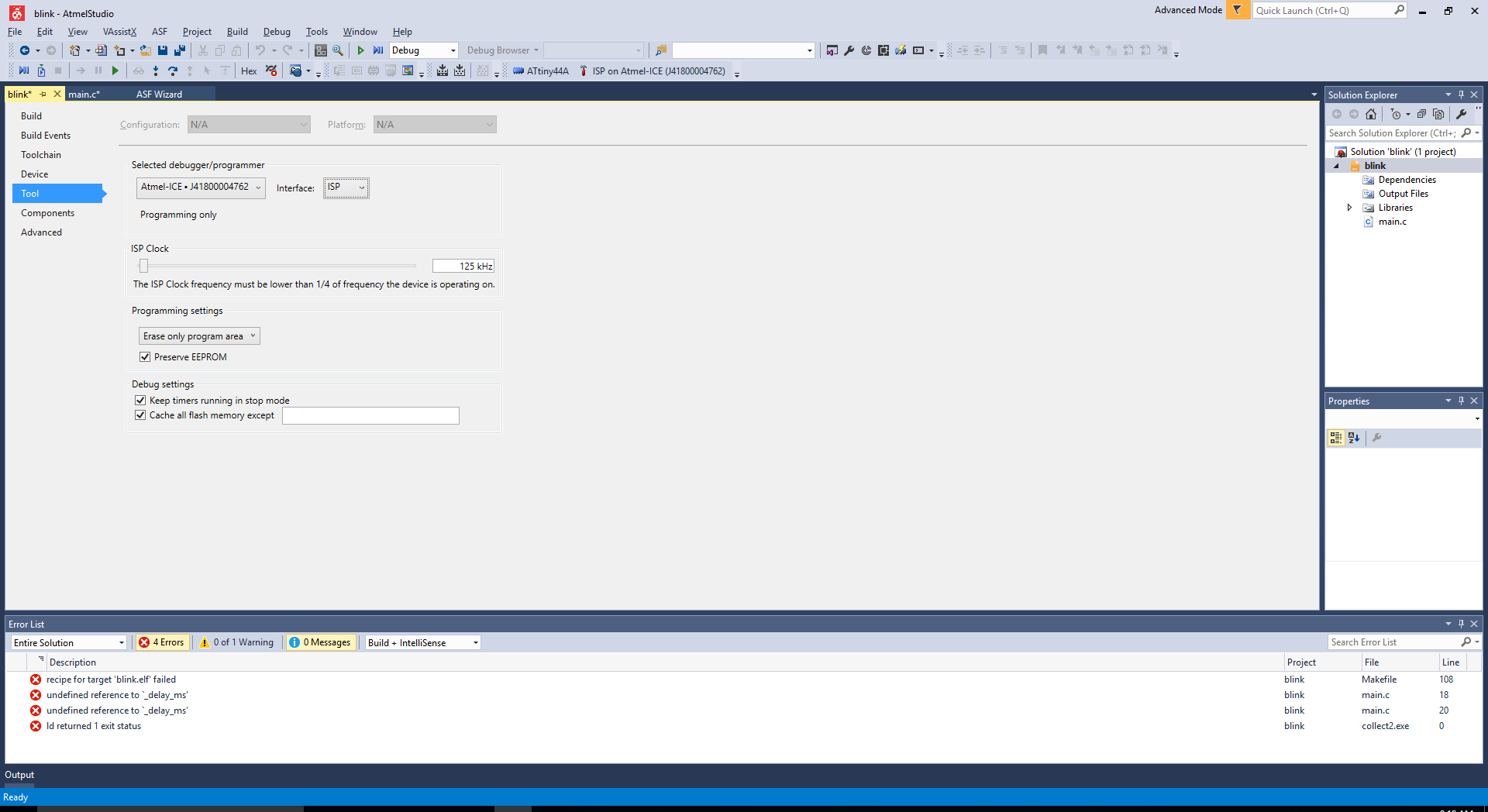Click the Open File folder icon
Viewport: 1488px width, 812px height.
pos(145,50)
